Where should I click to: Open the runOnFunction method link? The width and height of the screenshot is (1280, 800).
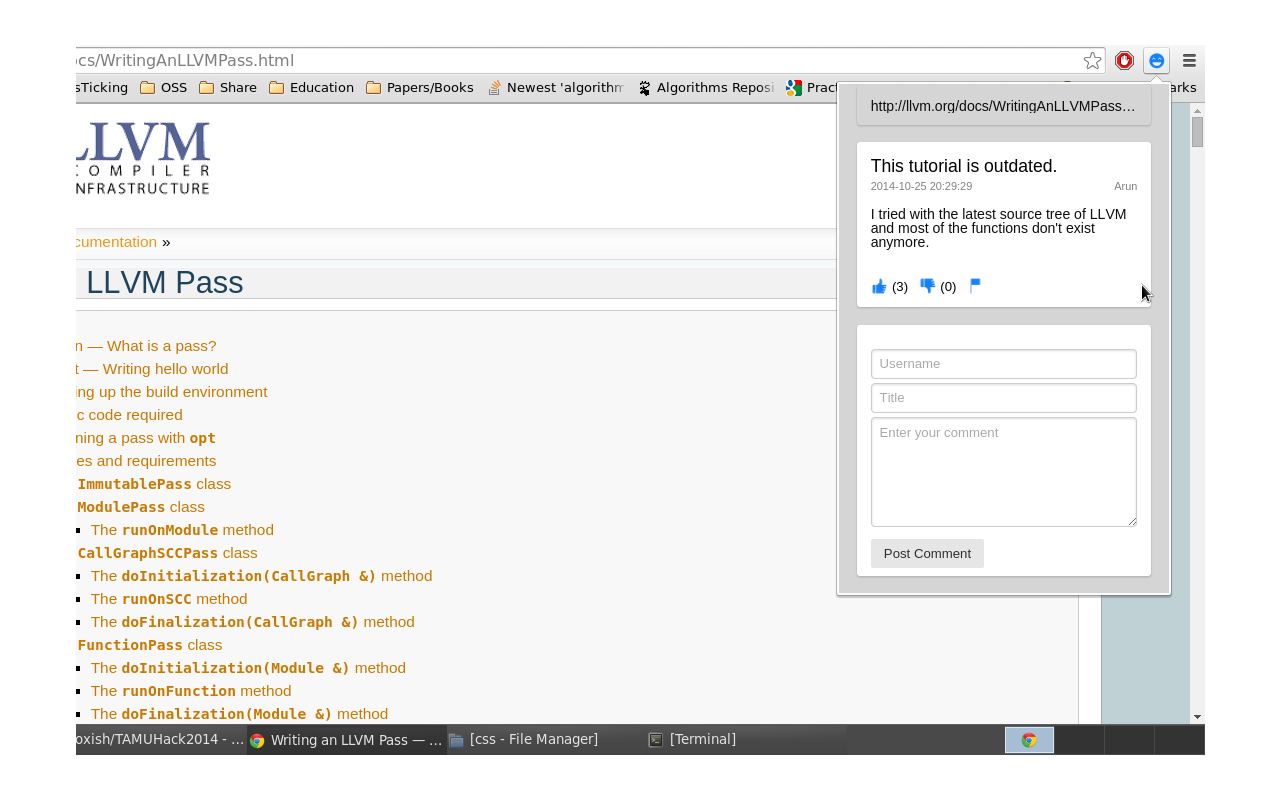tap(191, 691)
